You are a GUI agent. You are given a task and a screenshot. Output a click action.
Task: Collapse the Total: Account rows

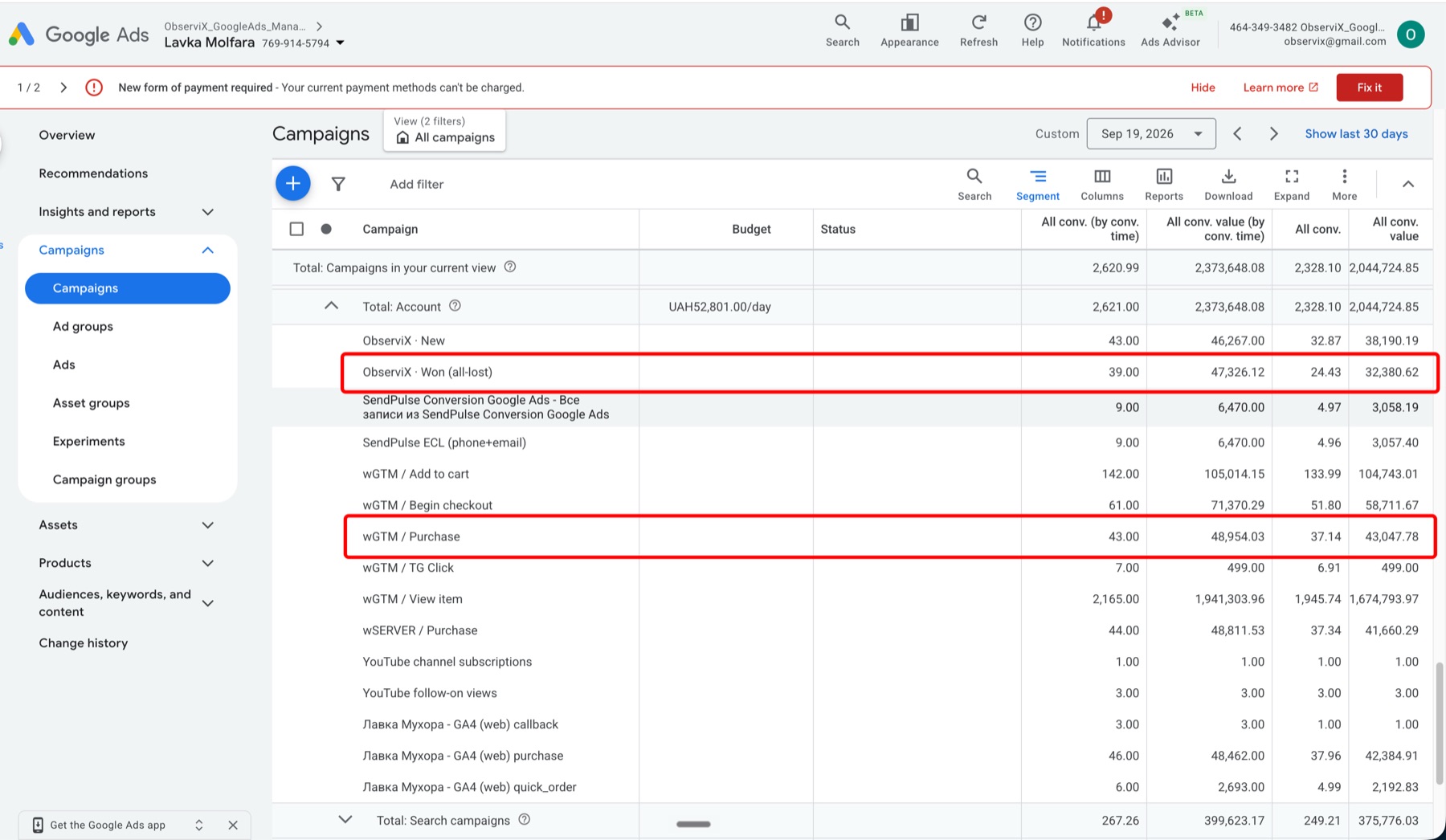331,306
